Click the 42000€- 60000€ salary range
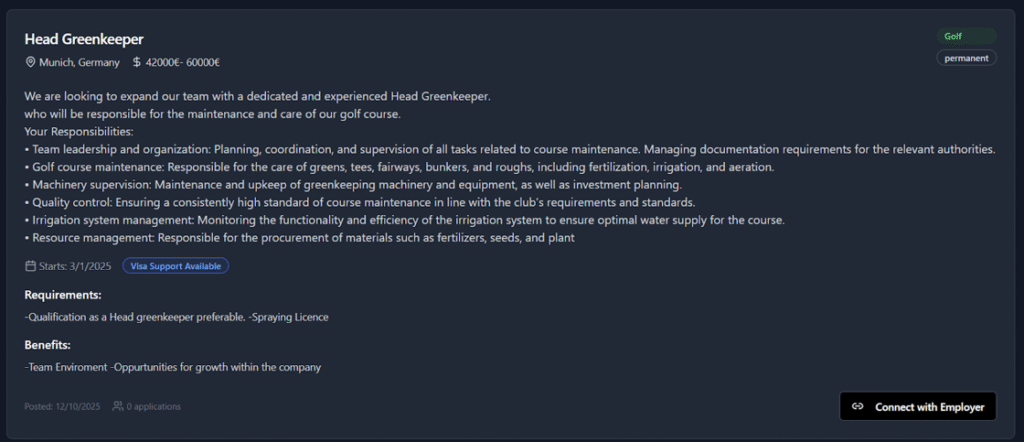Image resolution: width=1024 pixels, height=442 pixels. [x=183, y=63]
